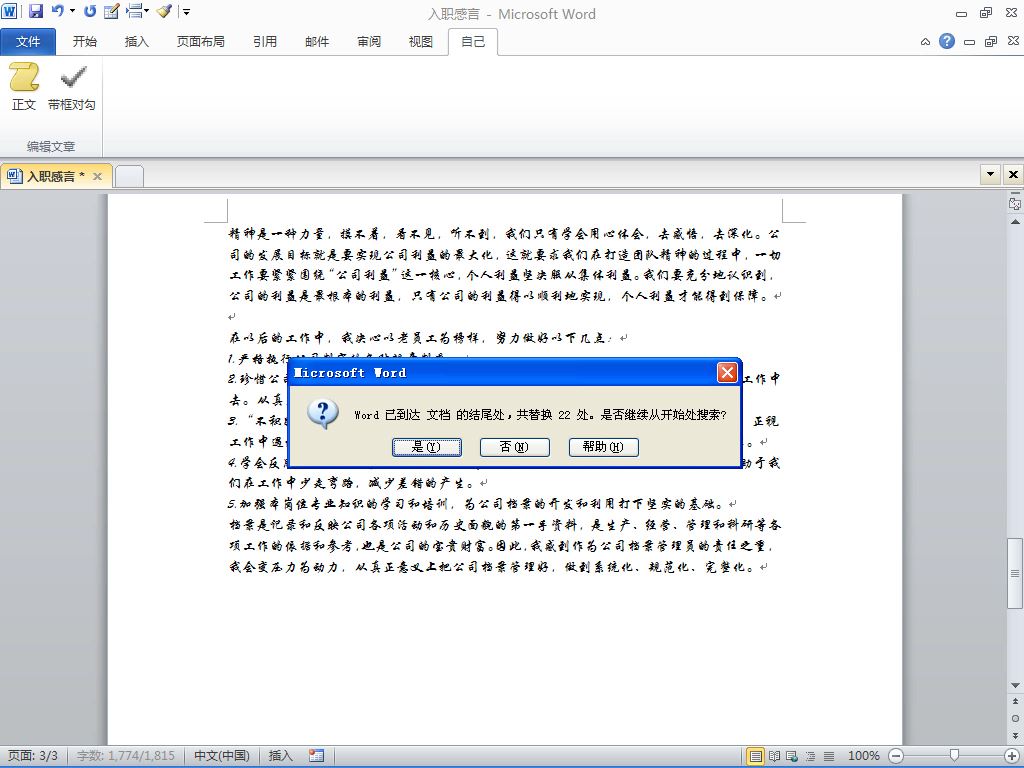
Task: Open the undo history dropdown arrow
Action: click(72, 11)
